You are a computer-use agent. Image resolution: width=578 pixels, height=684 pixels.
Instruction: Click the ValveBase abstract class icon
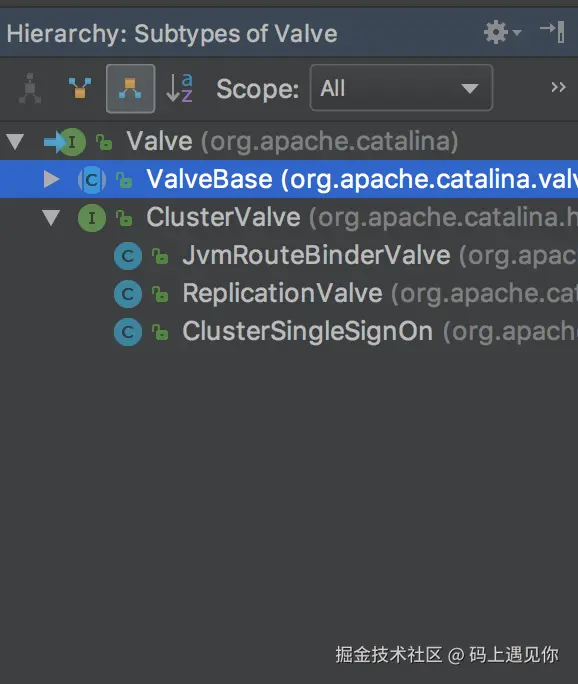pos(92,180)
